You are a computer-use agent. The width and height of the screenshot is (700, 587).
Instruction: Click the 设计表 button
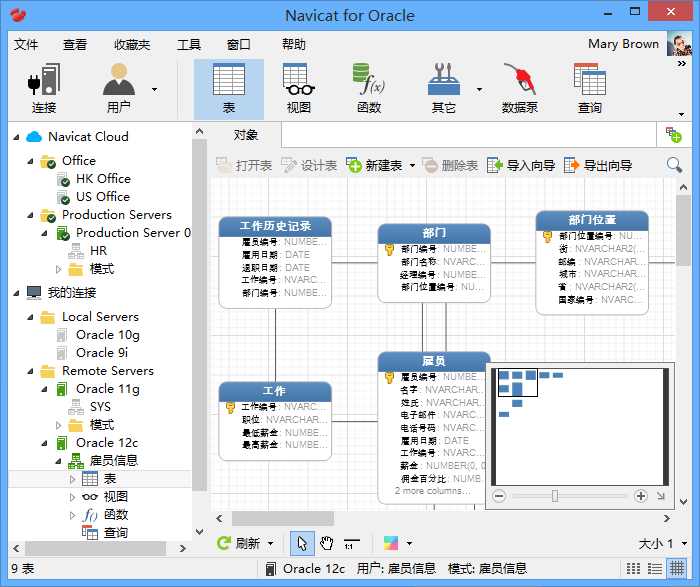tap(309, 166)
